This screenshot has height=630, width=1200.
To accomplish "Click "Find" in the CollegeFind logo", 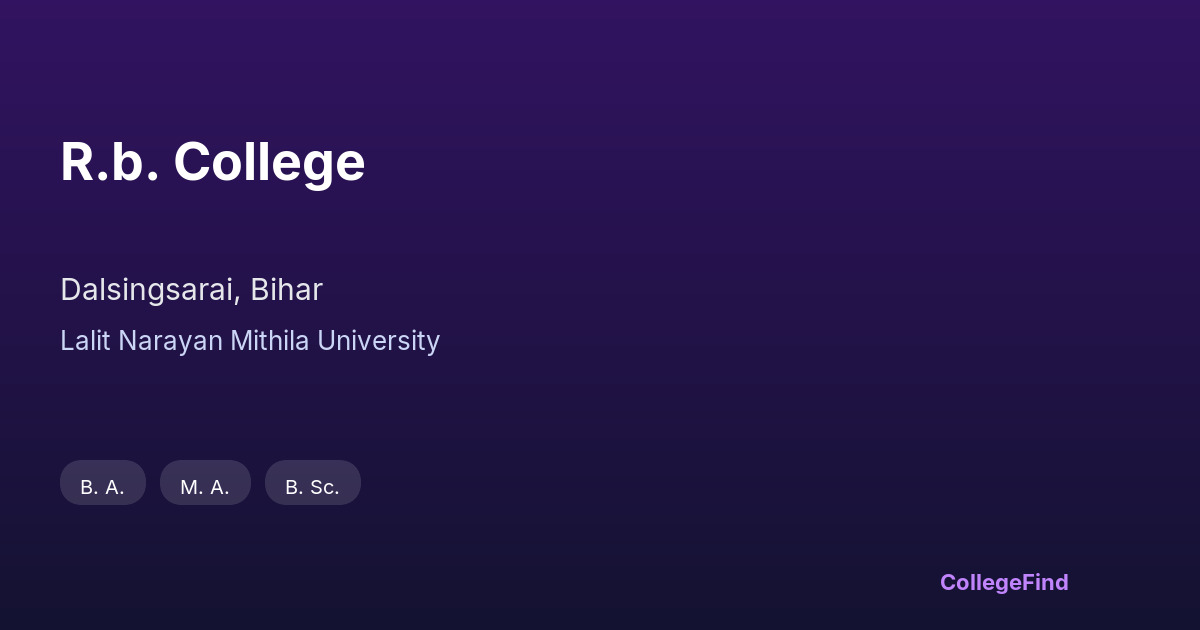I will pyautogui.click(x=1045, y=582).
